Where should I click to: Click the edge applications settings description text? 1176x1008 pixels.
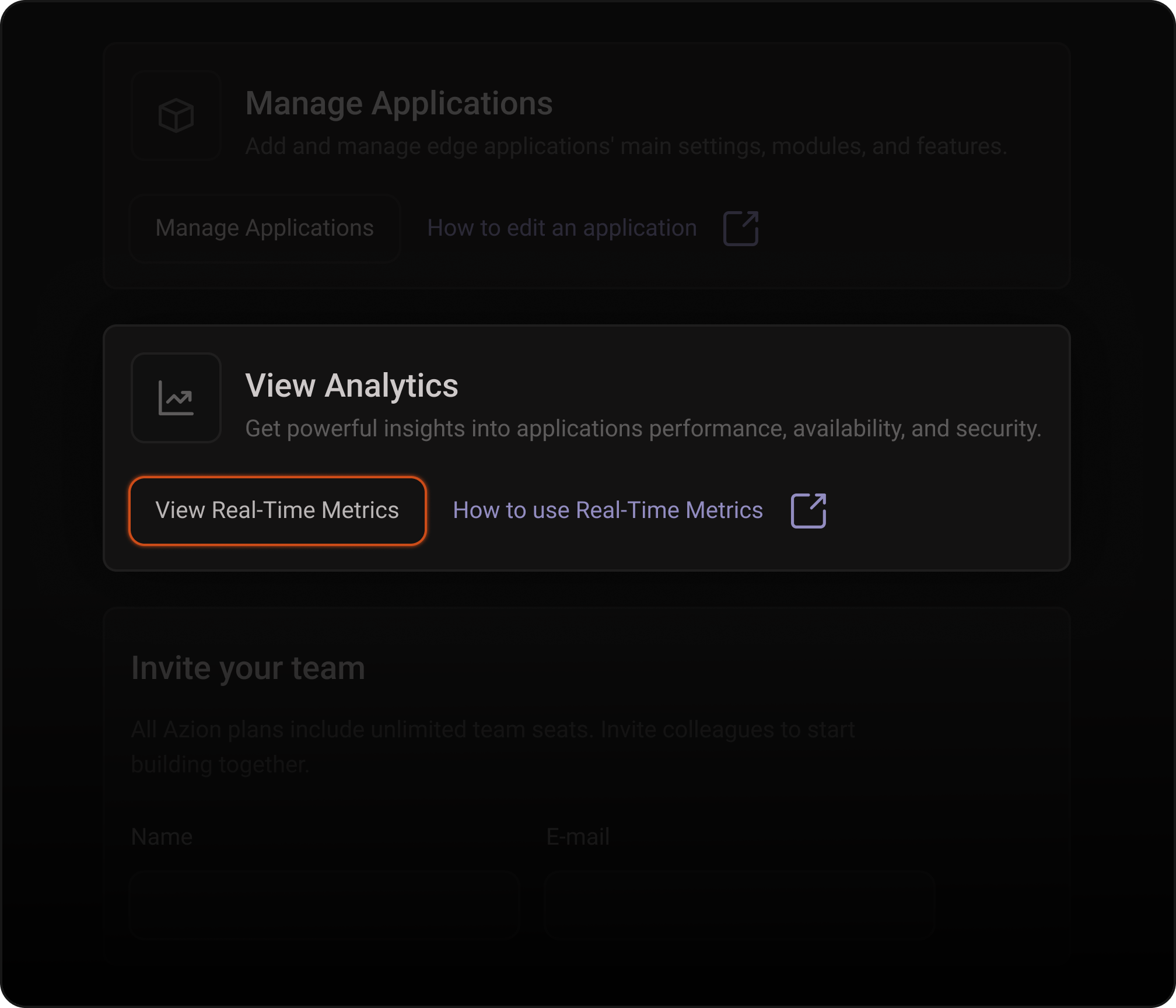tap(626, 146)
